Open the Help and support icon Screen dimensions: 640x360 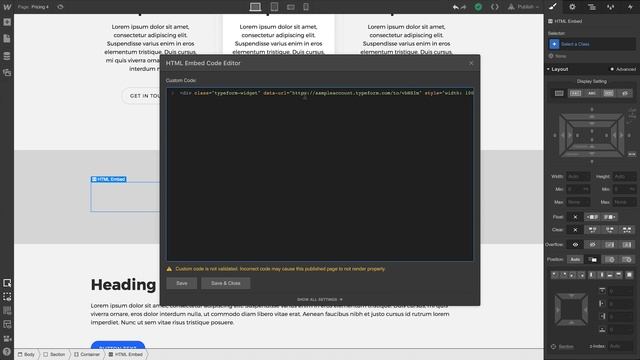7,351
